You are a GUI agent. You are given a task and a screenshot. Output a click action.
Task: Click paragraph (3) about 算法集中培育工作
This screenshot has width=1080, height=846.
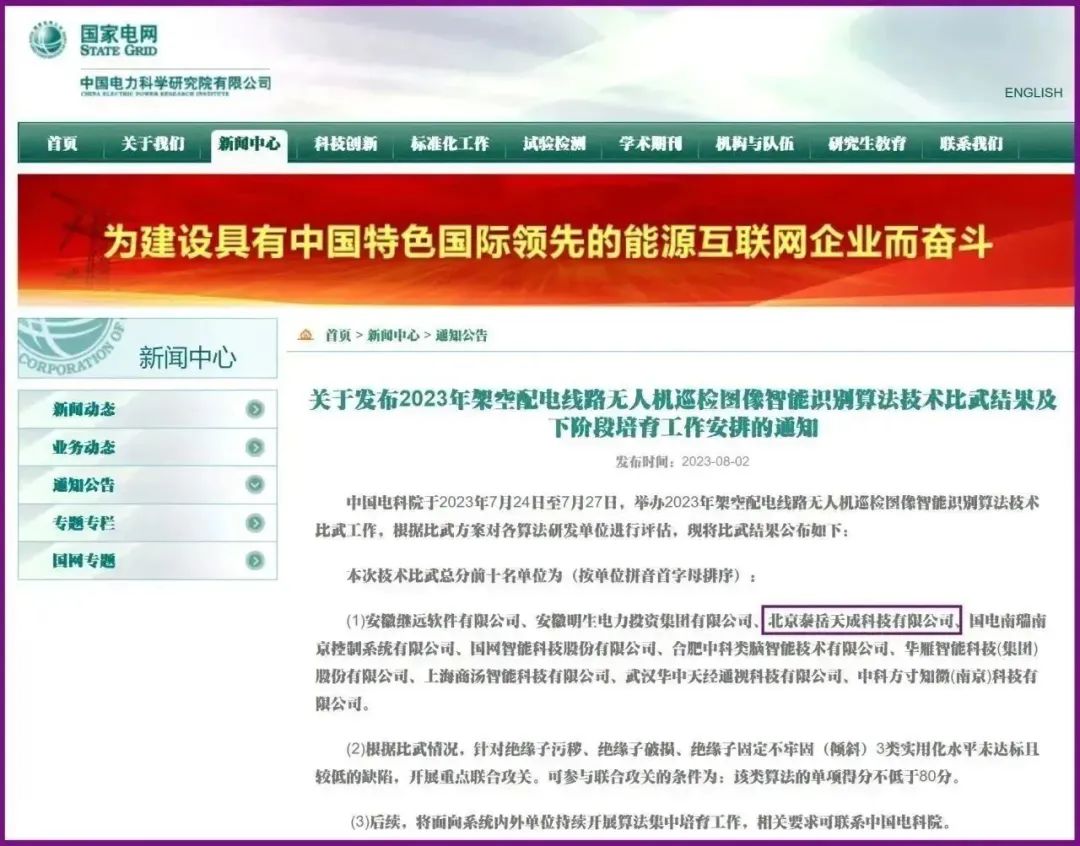652,822
